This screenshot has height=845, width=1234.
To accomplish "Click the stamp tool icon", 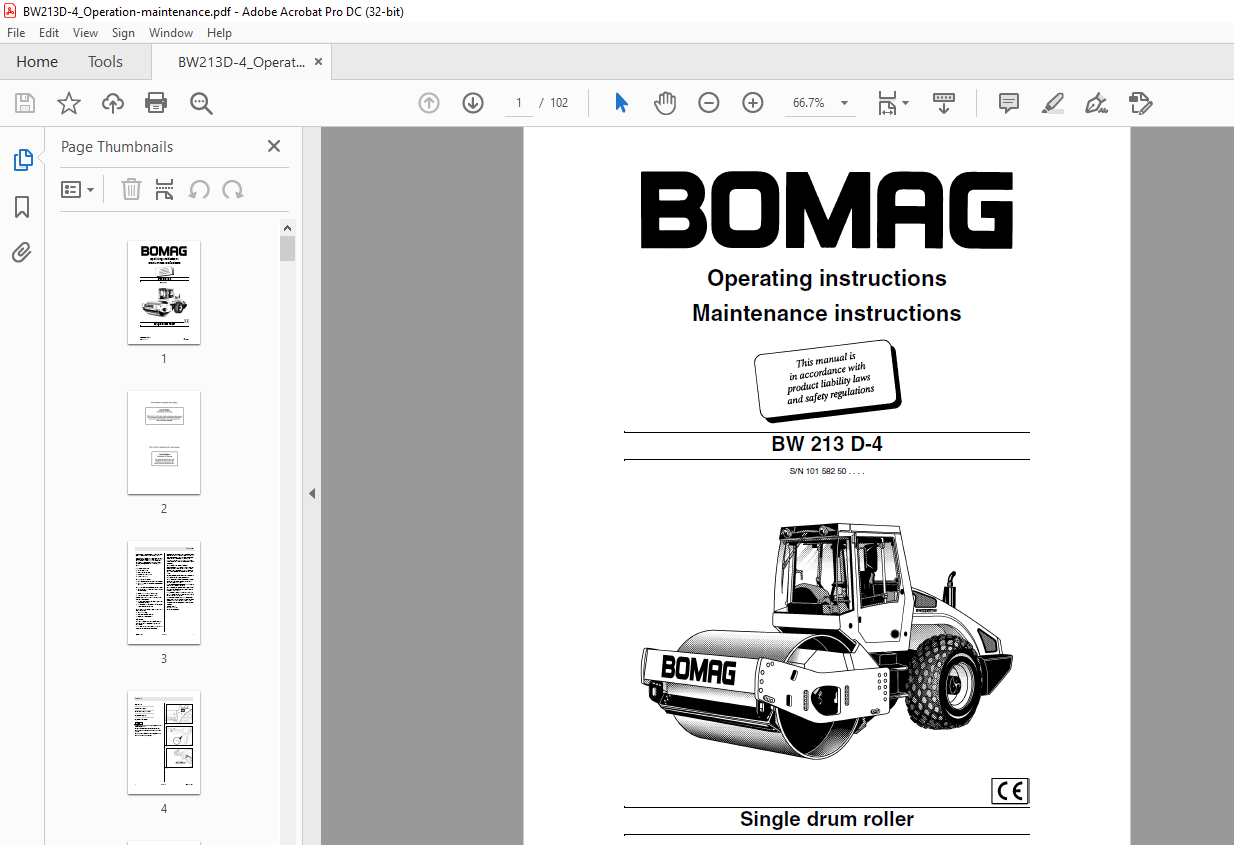I will tap(1141, 103).
